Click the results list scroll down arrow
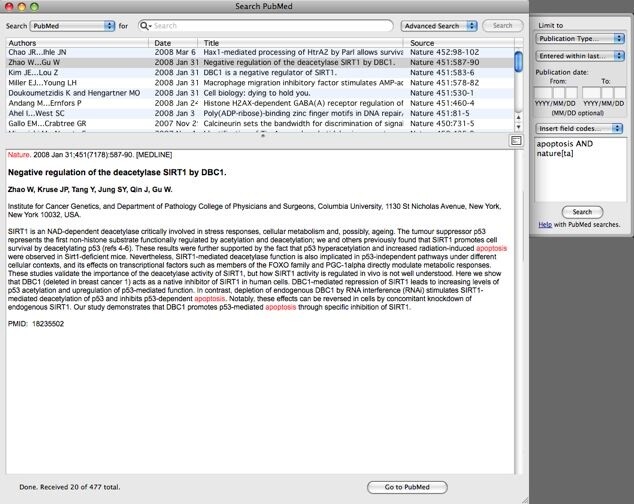The image size is (634, 504). (518, 127)
